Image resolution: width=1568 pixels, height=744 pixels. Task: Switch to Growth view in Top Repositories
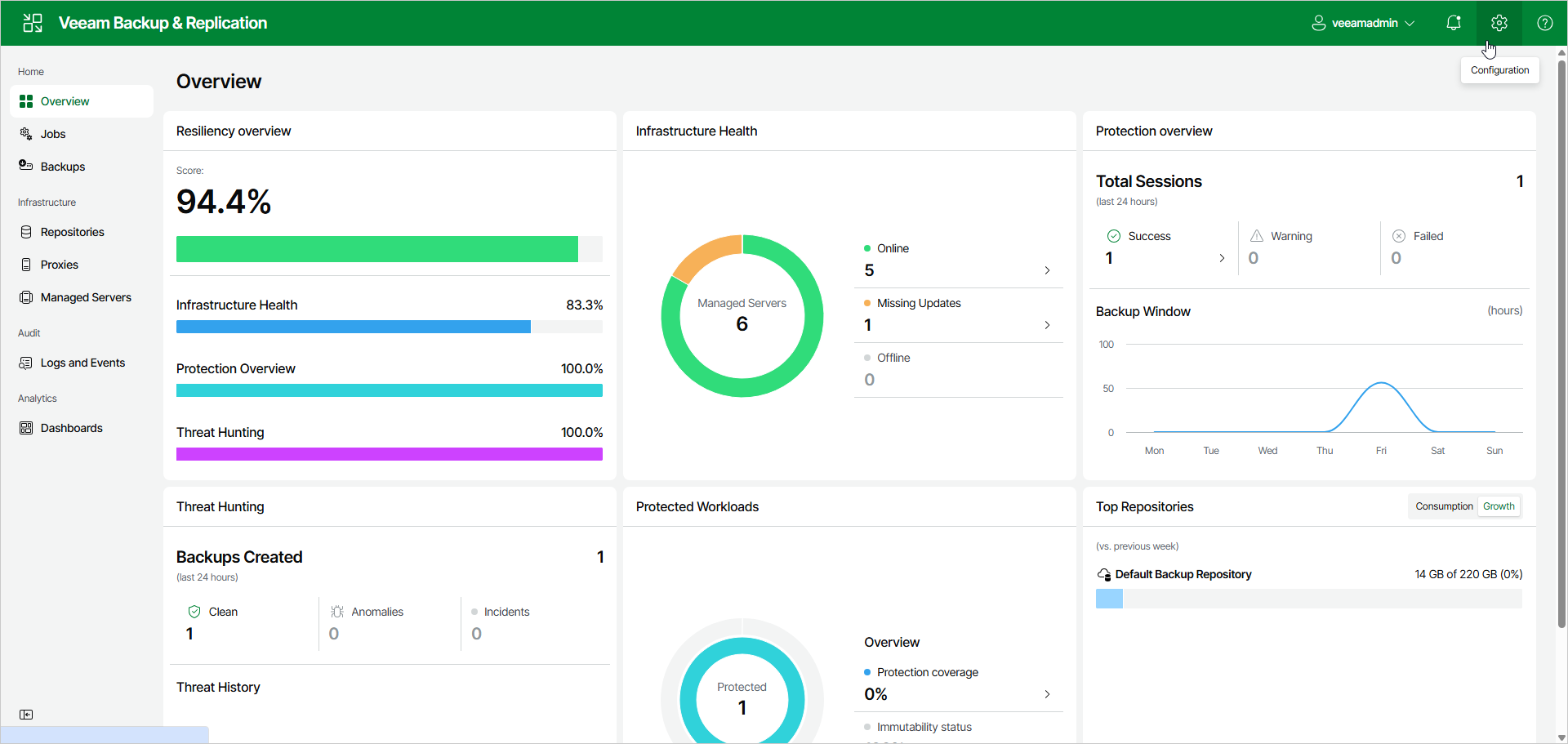(x=1499, y=506)
